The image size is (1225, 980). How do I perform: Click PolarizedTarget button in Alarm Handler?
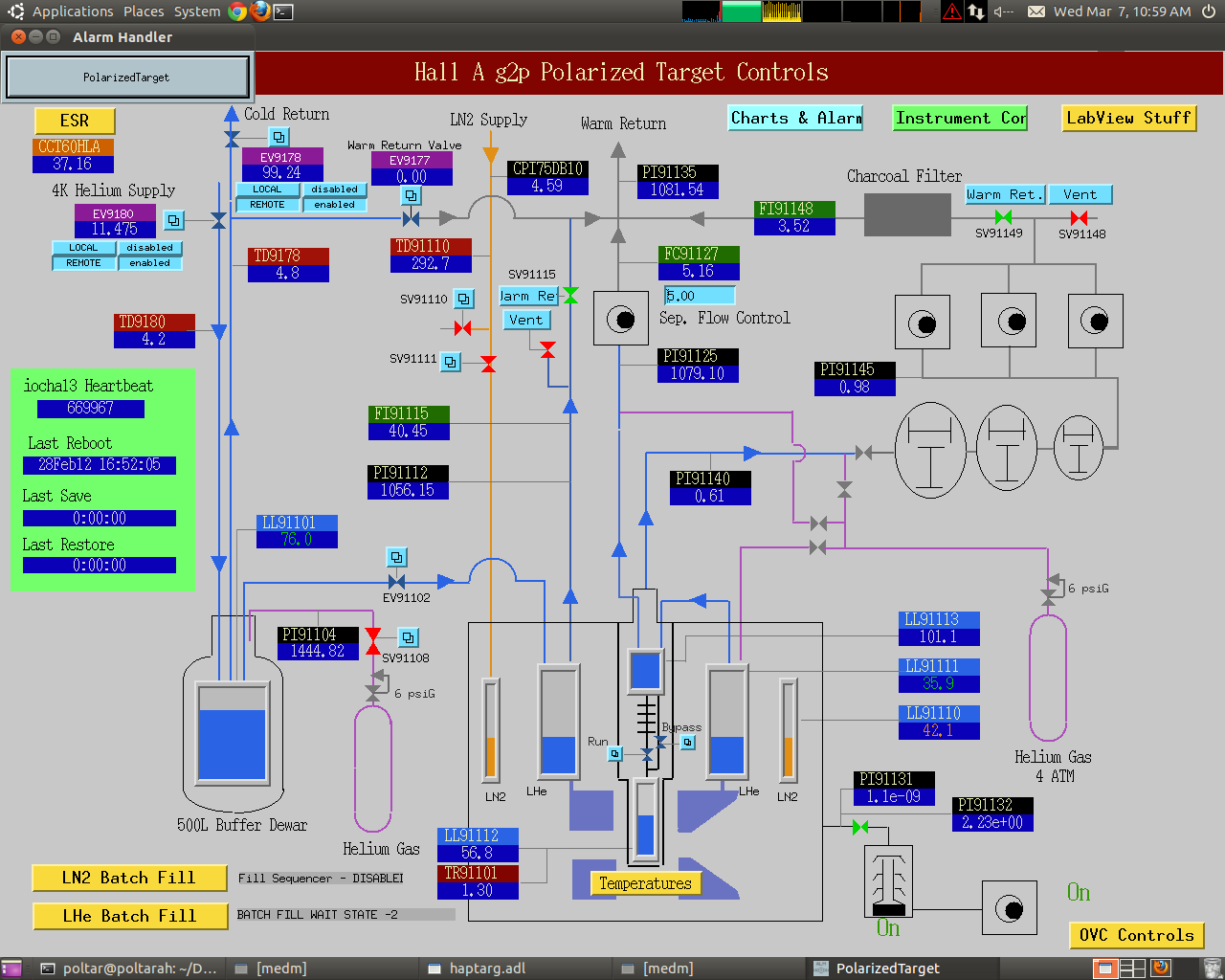(x=126, y=77)
